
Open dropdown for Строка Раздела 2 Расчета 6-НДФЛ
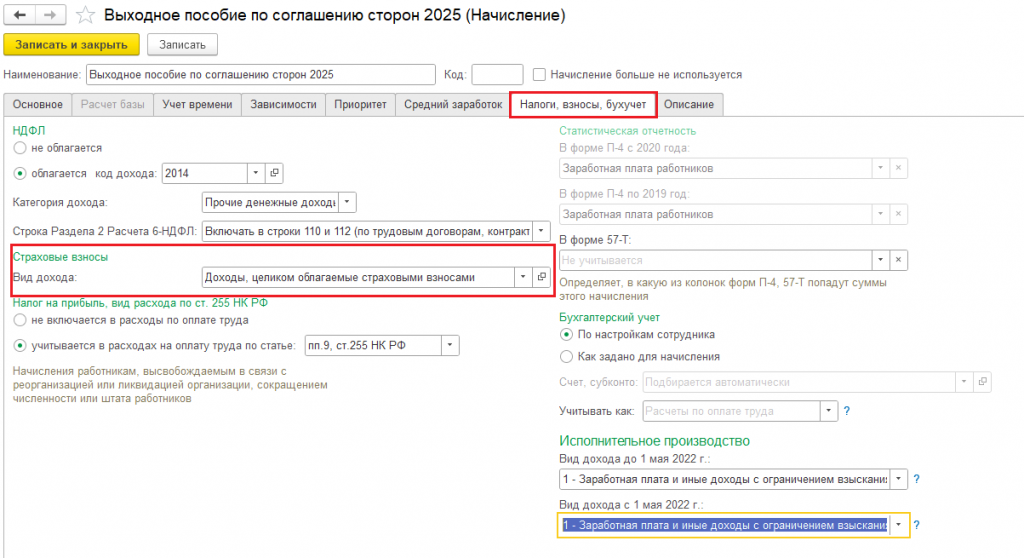coord(541,231)
